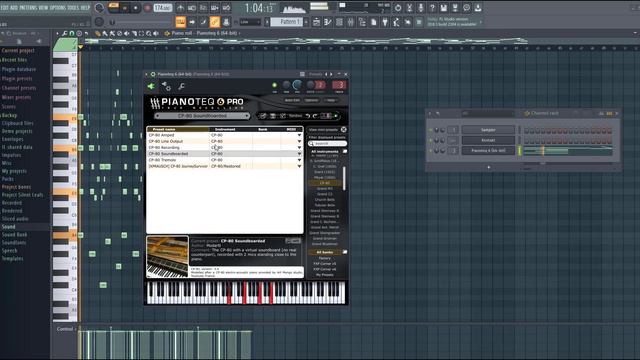Select the piano roll speaker playback tool
The width and height of the screenshot is (640, 360).
pos(156,33)
